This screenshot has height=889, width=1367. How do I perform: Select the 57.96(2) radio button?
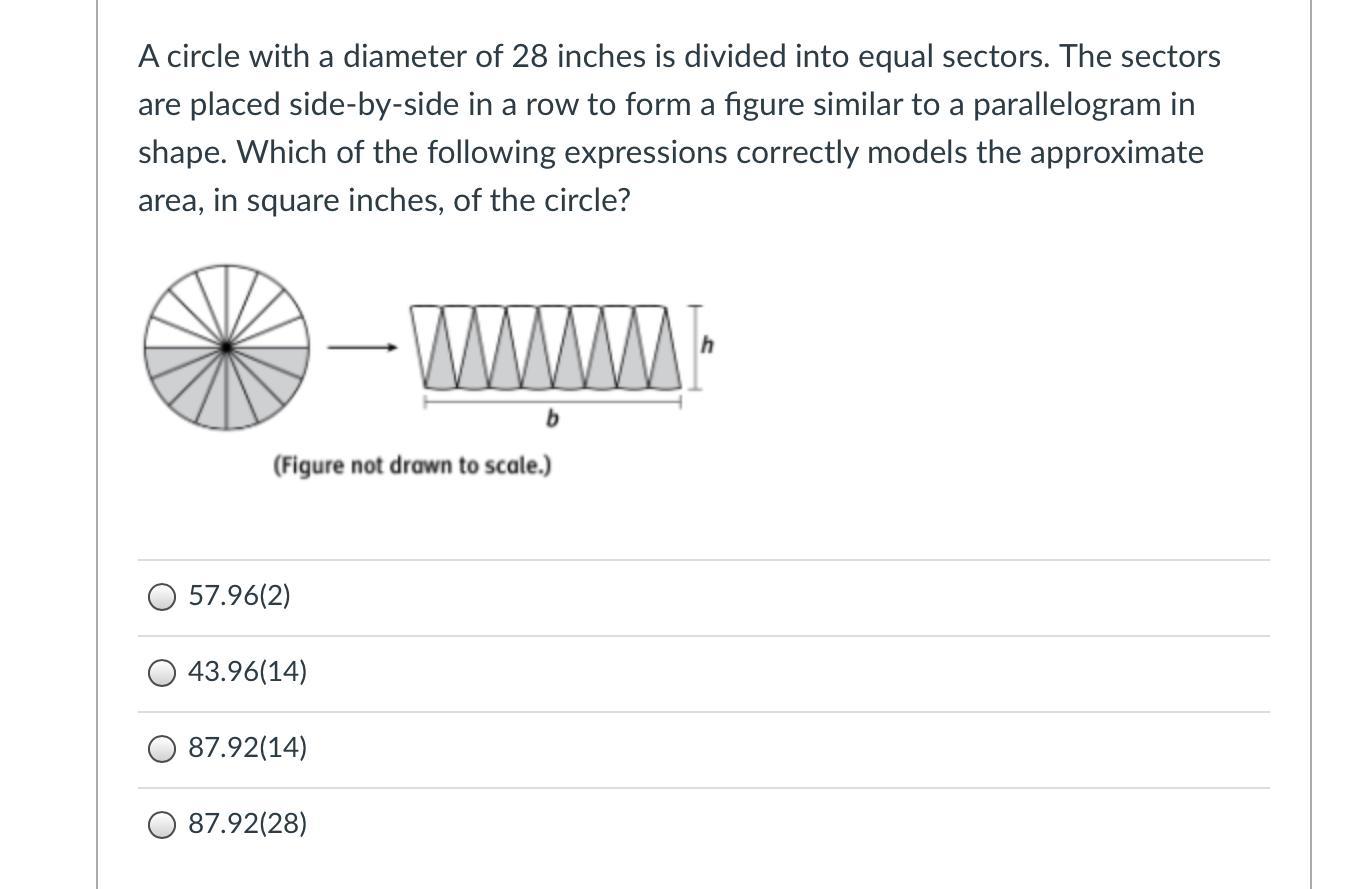click(162, 597)
